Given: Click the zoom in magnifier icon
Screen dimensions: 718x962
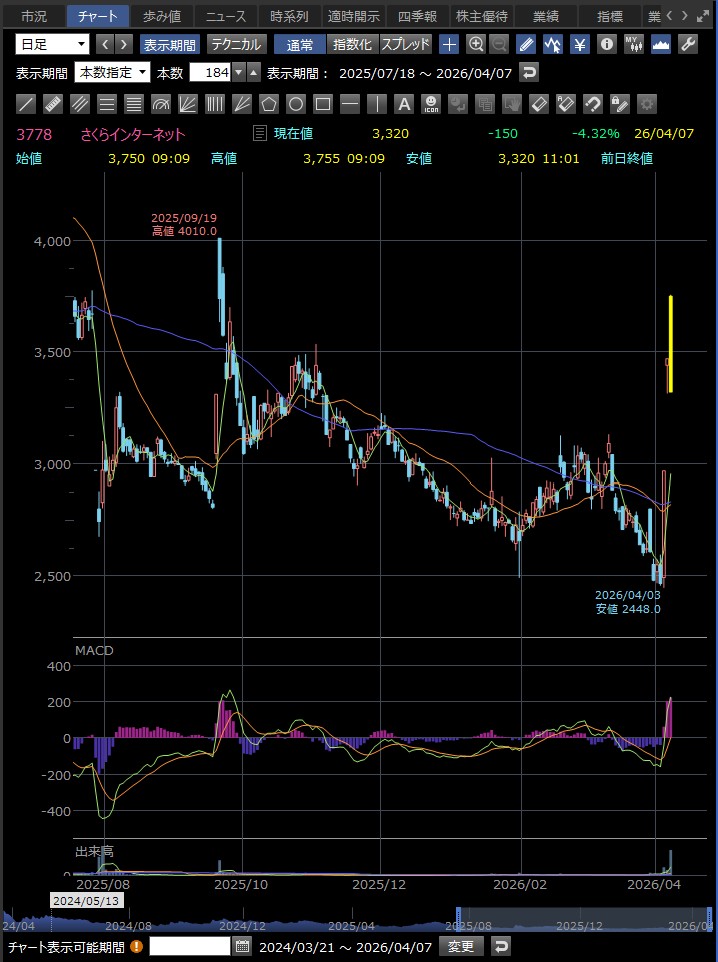Looking at the screenshot, I should pos(476,44).
